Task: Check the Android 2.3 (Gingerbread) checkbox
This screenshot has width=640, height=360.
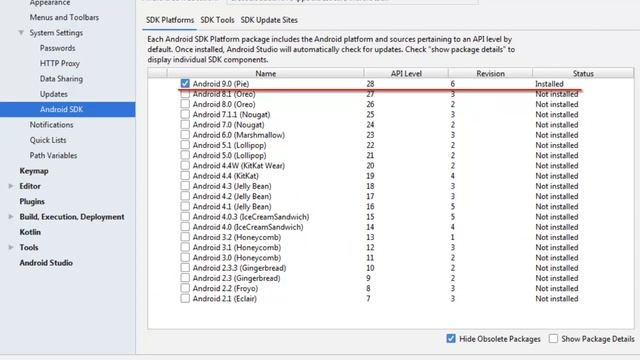Action: 185,278
